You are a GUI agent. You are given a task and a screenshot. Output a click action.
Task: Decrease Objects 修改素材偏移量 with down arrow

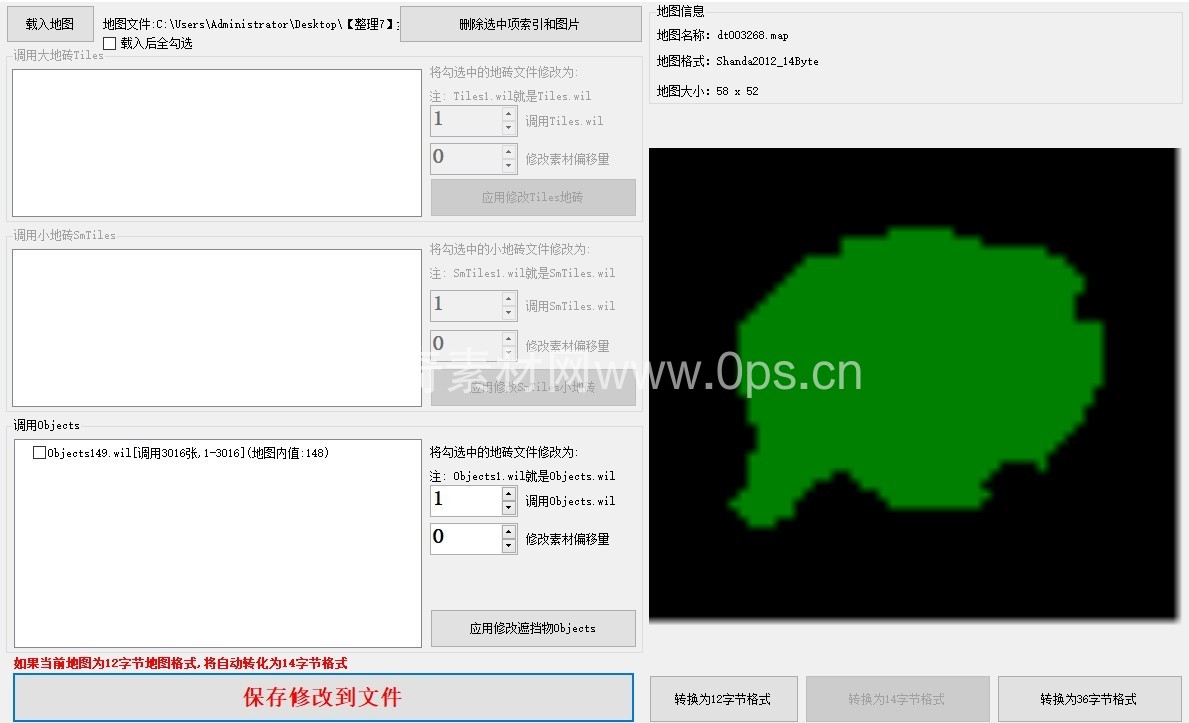pos(509,546)
